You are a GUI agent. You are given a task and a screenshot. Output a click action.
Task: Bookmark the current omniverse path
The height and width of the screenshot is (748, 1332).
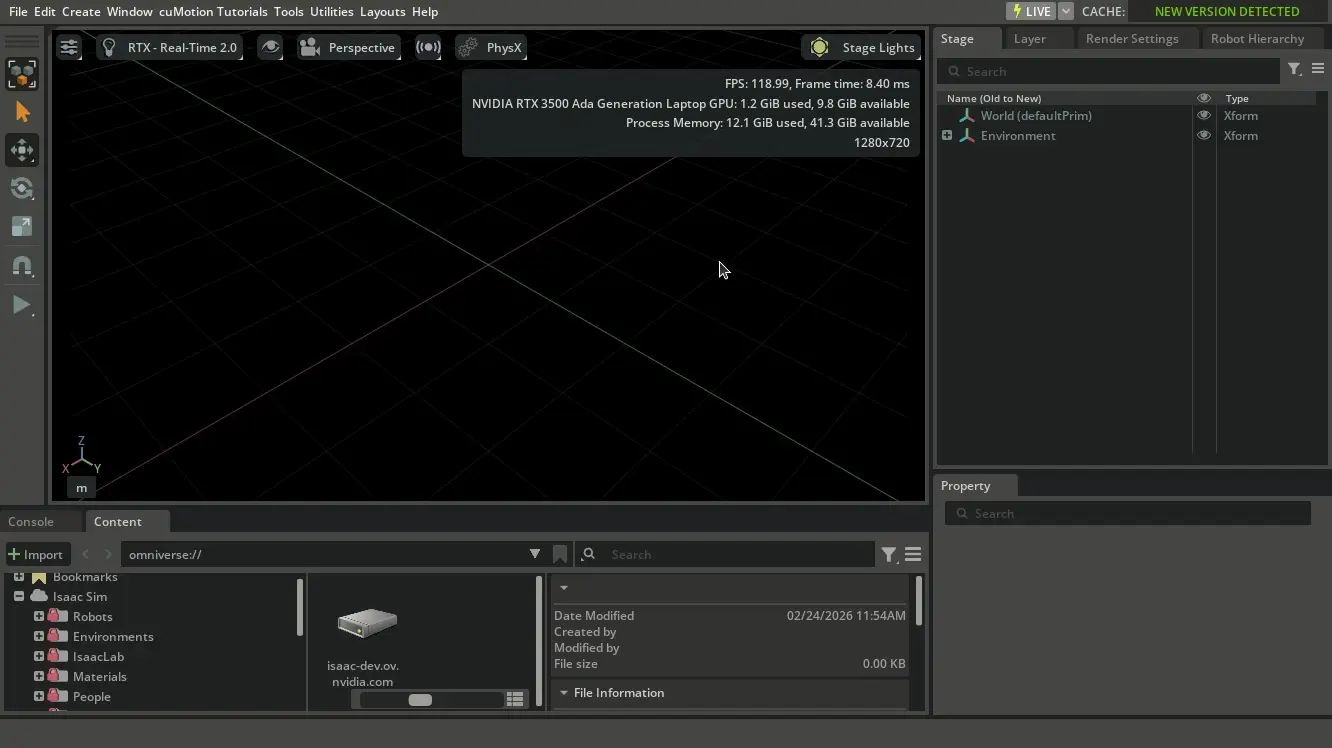point(560,554)
